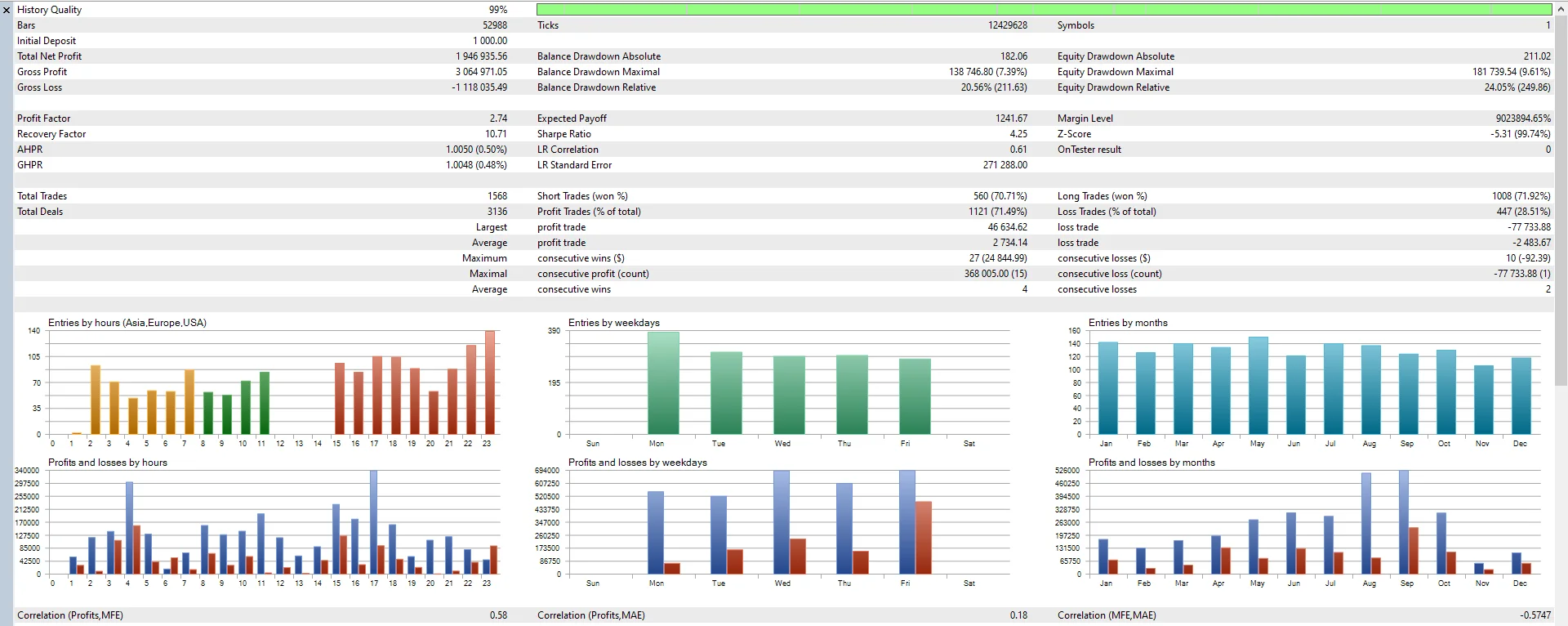This screenshot has width=1568, height=626.
Task: Click the "Profits and losses by hours" chart title
Action: pyautogui.click(x=108, y=463)
